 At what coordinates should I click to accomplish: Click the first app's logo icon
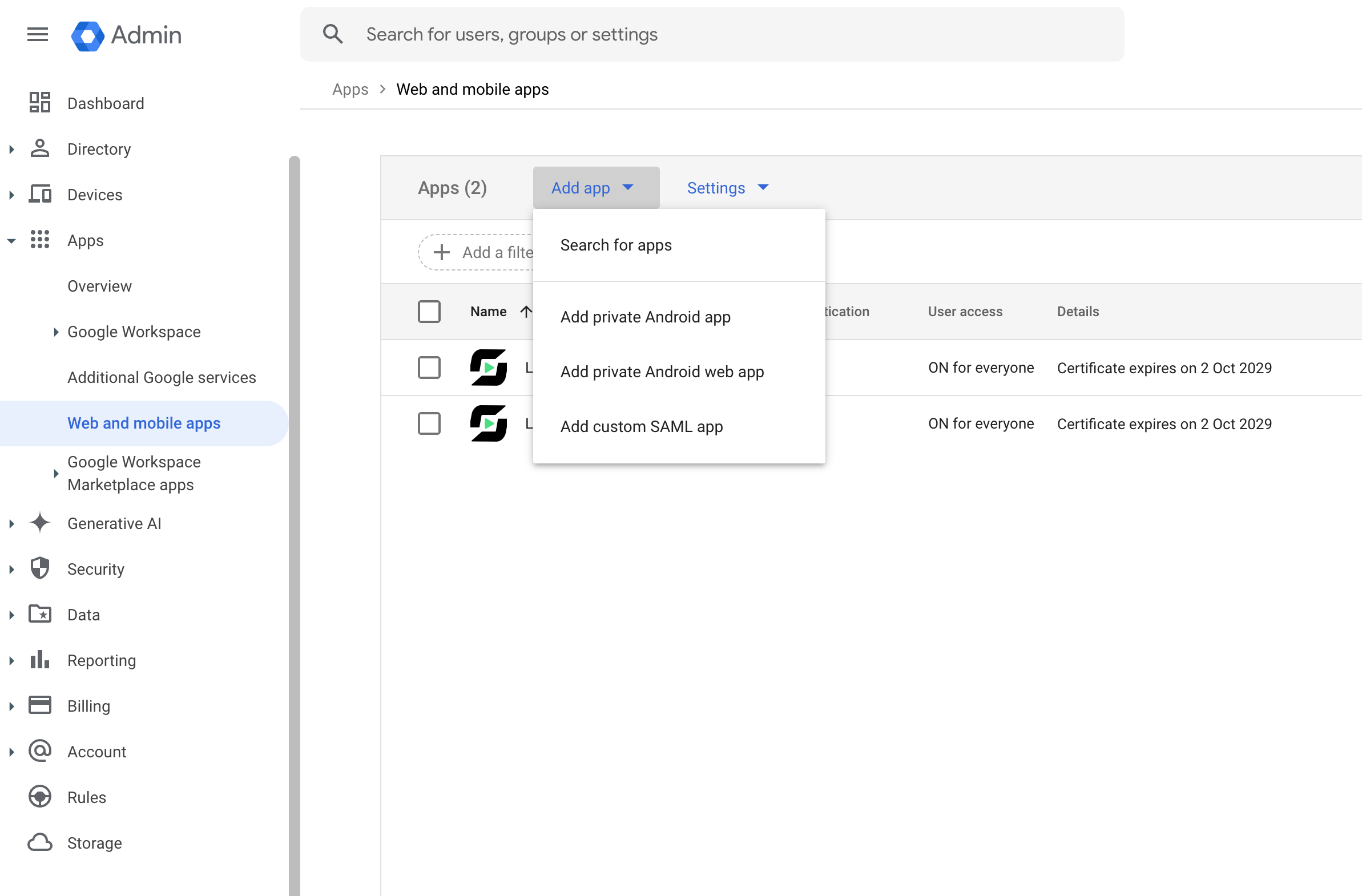click(488, 368)
